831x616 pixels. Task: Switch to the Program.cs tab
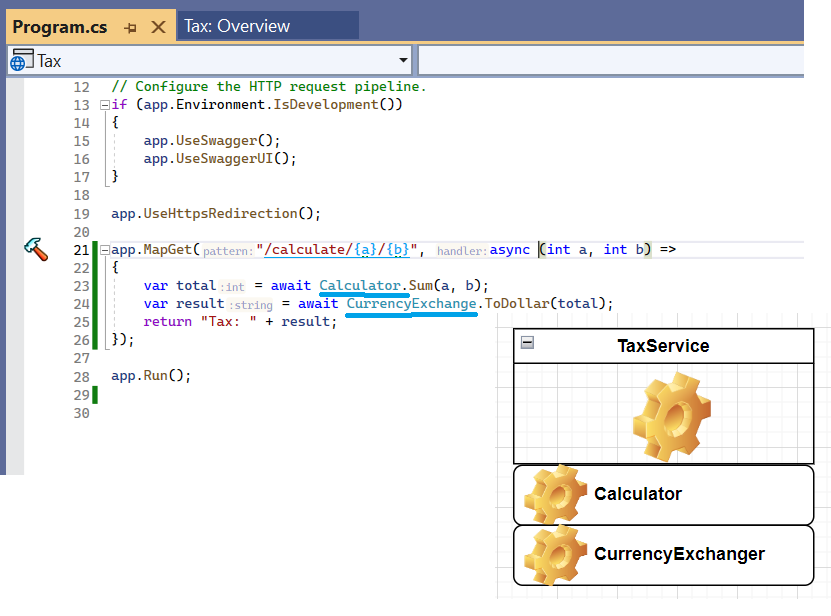coord(61,27)
